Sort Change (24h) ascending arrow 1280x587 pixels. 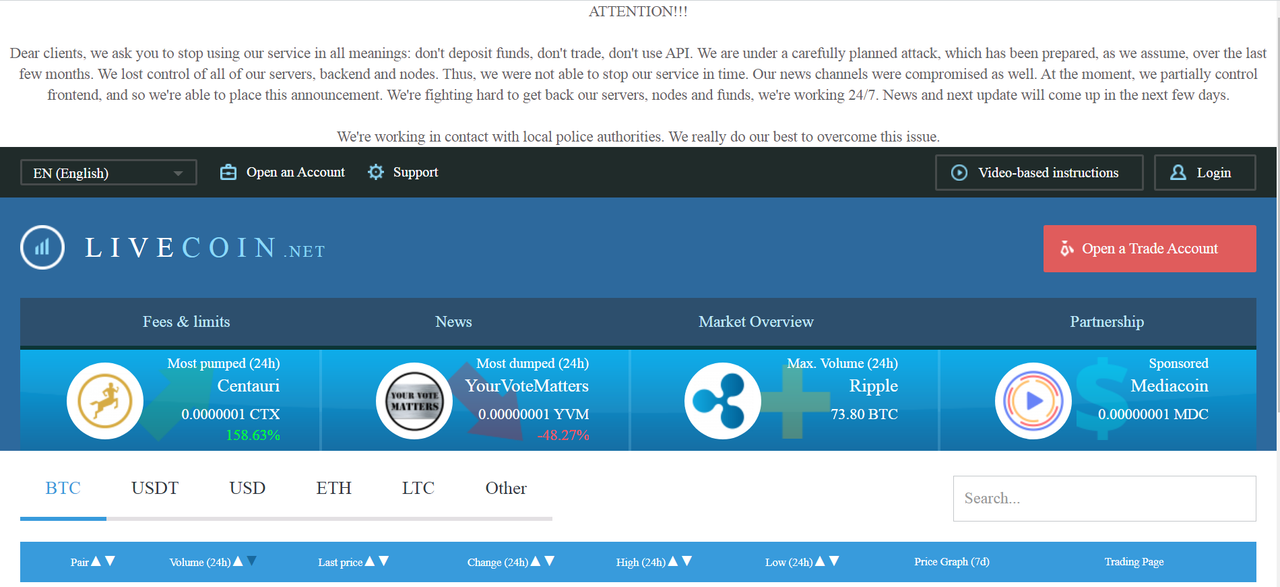535,562
